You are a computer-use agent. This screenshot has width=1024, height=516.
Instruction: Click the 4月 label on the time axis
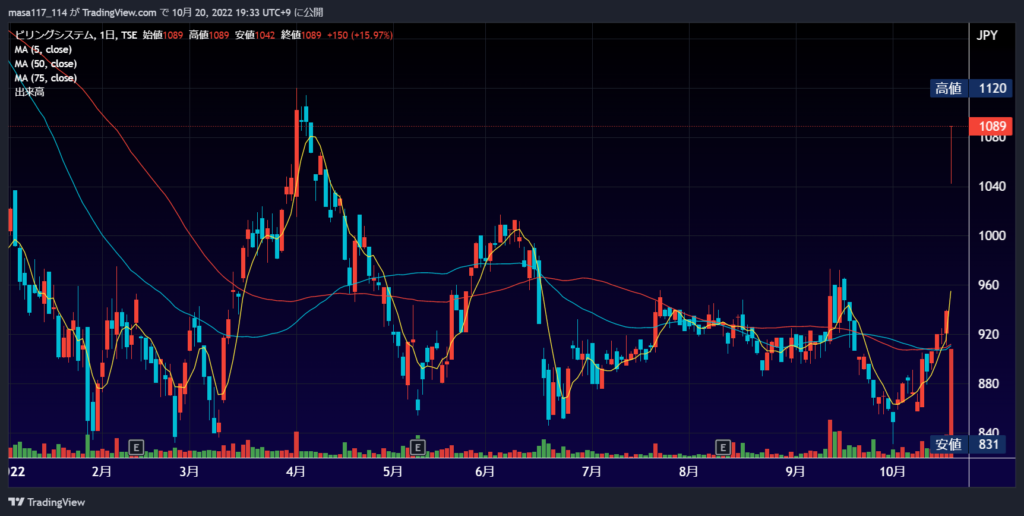tap(296, 472)
